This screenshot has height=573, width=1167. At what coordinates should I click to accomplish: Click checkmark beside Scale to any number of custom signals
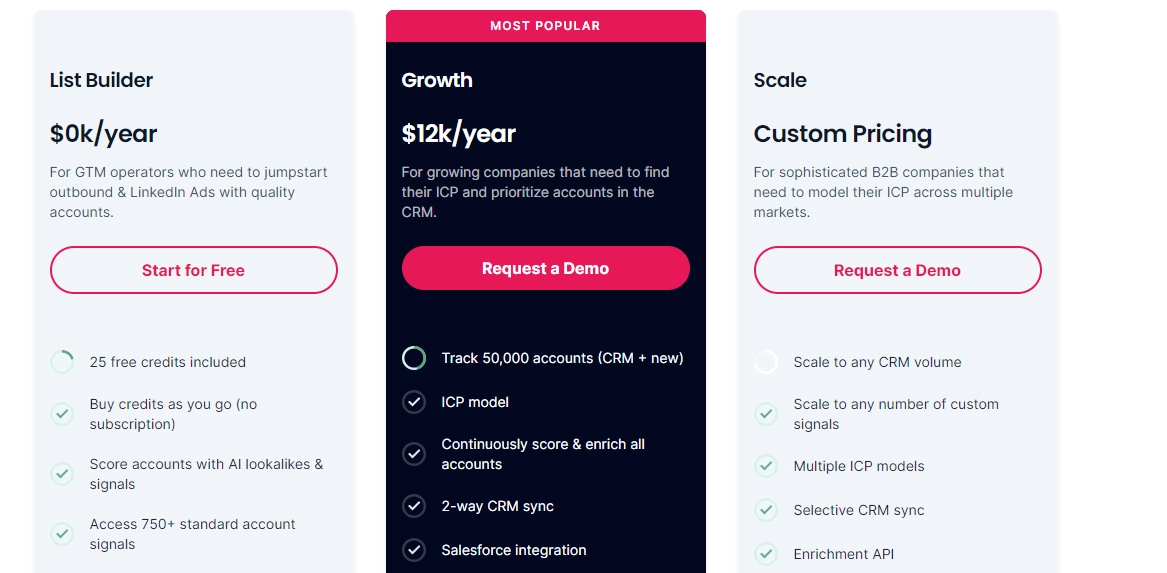(766, 414)
